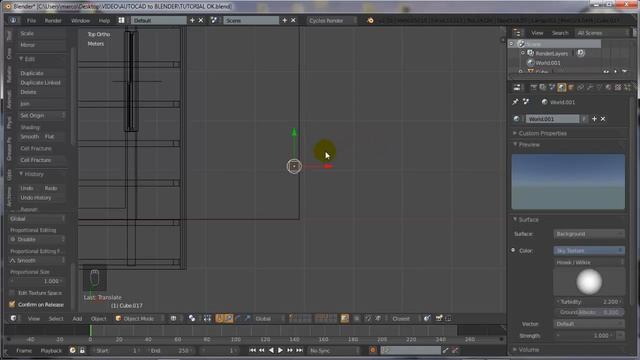This screenshot has height=360, width=640.
Task: Toggle auto keyframe record button in timeline
Action: click(x=372, y=350)
